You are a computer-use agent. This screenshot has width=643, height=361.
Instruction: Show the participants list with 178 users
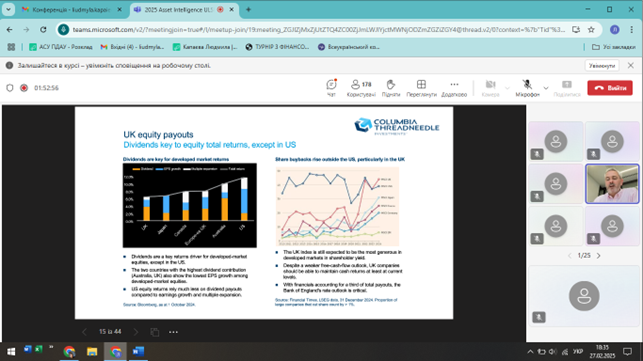(x=361, y=87)
